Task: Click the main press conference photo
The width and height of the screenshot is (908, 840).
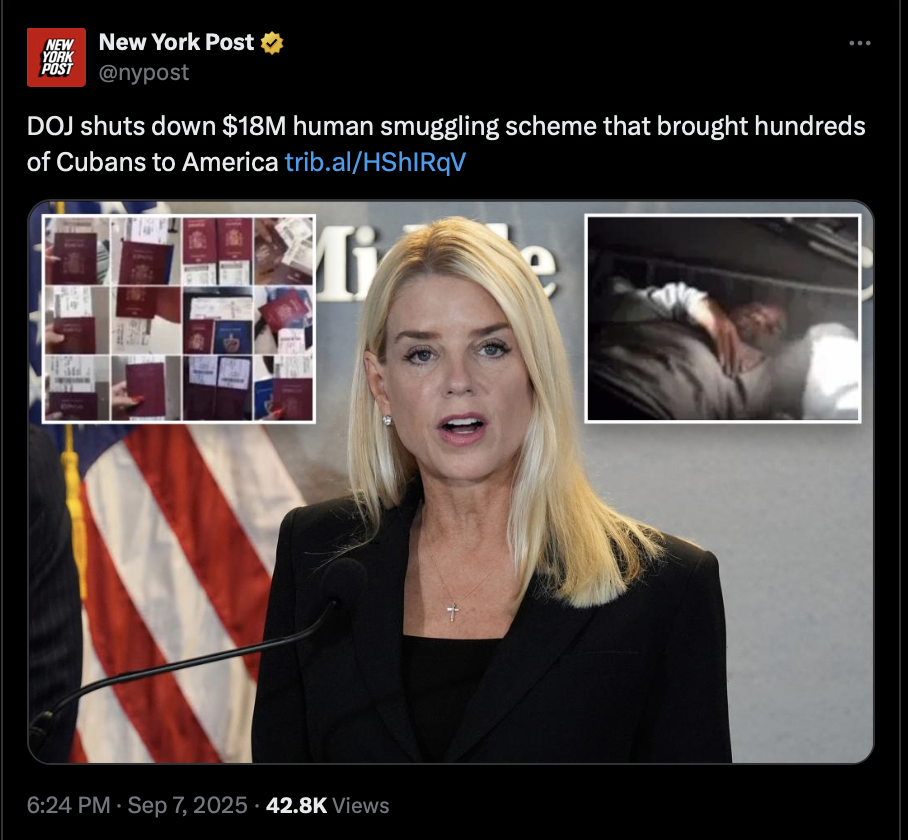Action: click(x=451, y=482)
